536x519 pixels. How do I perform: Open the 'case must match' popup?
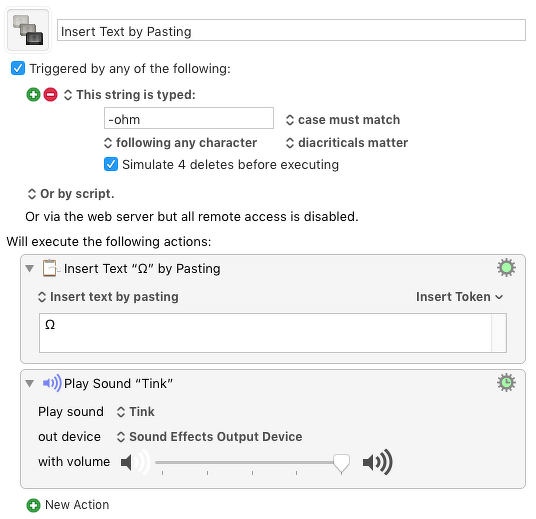point(343,120)
